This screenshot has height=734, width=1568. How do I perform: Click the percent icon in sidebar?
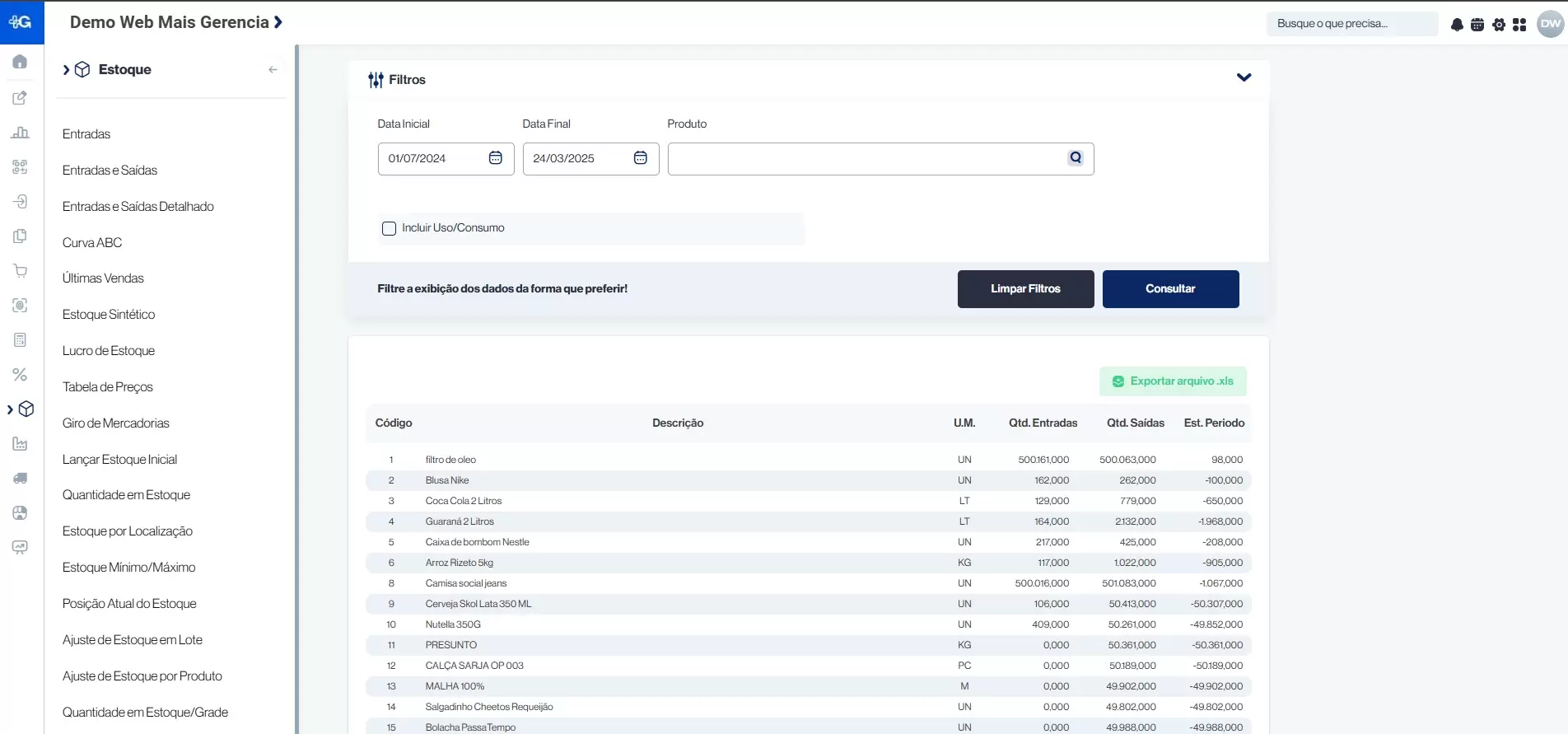(x=21, y=375)
